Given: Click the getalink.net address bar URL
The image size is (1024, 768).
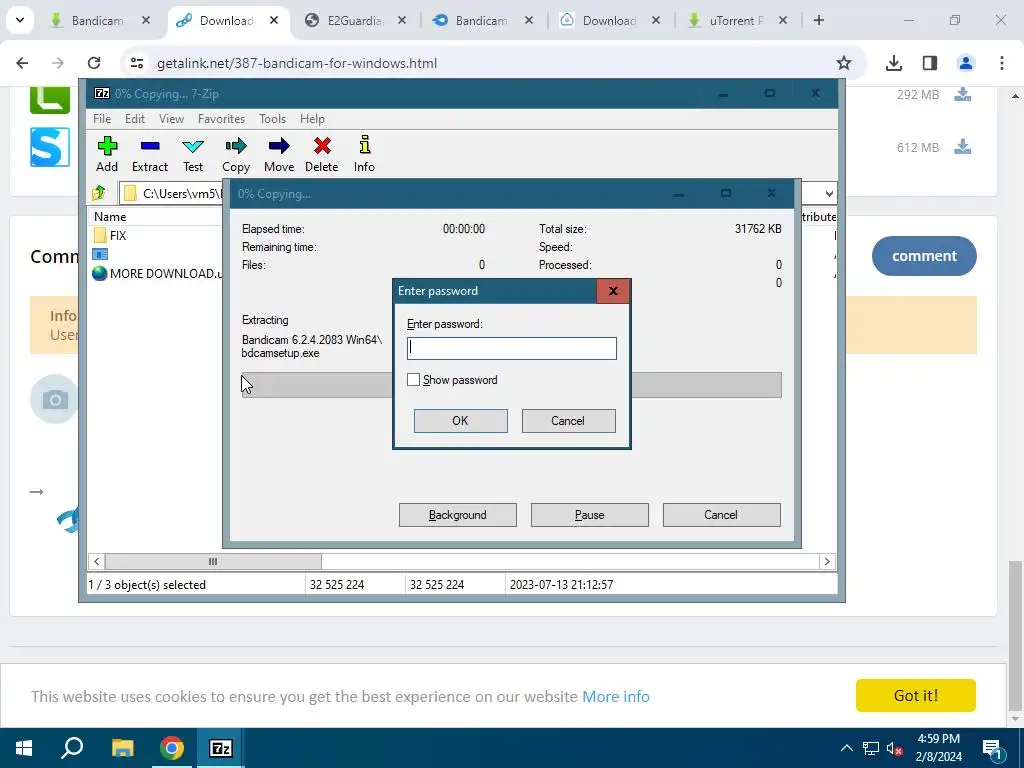Looking at the screenshot, I should (296, 63).
